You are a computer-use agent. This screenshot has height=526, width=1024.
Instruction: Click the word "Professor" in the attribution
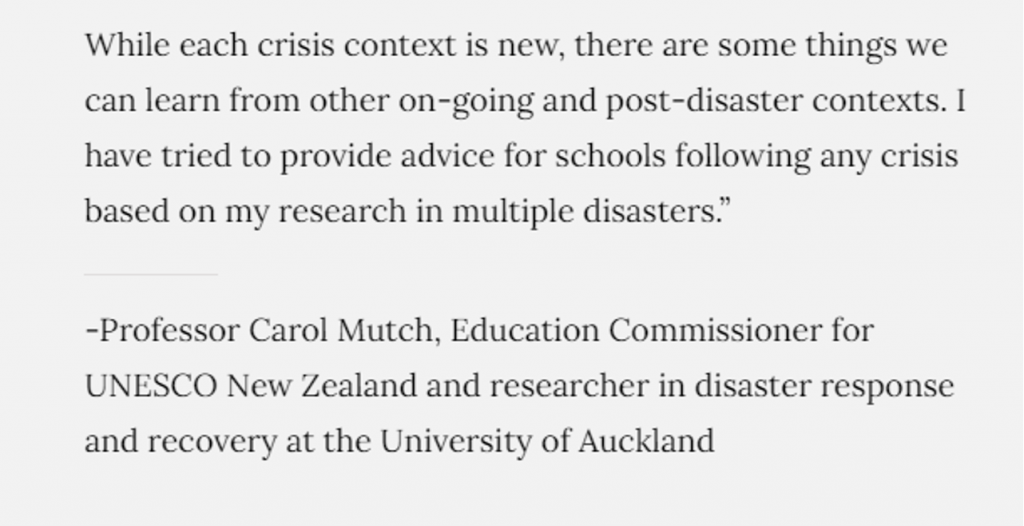click(163, 331)
